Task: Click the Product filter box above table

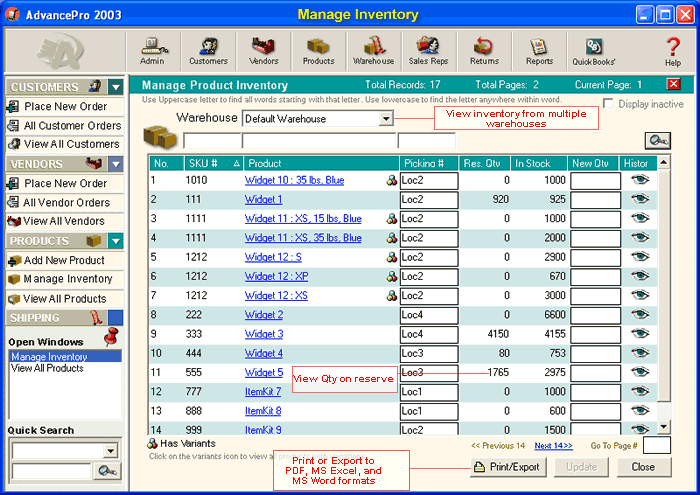Action: click(319, 141)
